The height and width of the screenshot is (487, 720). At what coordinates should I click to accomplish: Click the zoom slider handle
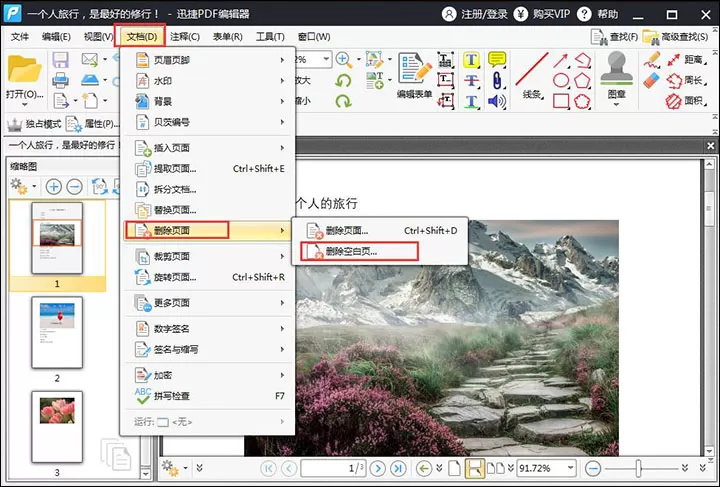[638, 468]
